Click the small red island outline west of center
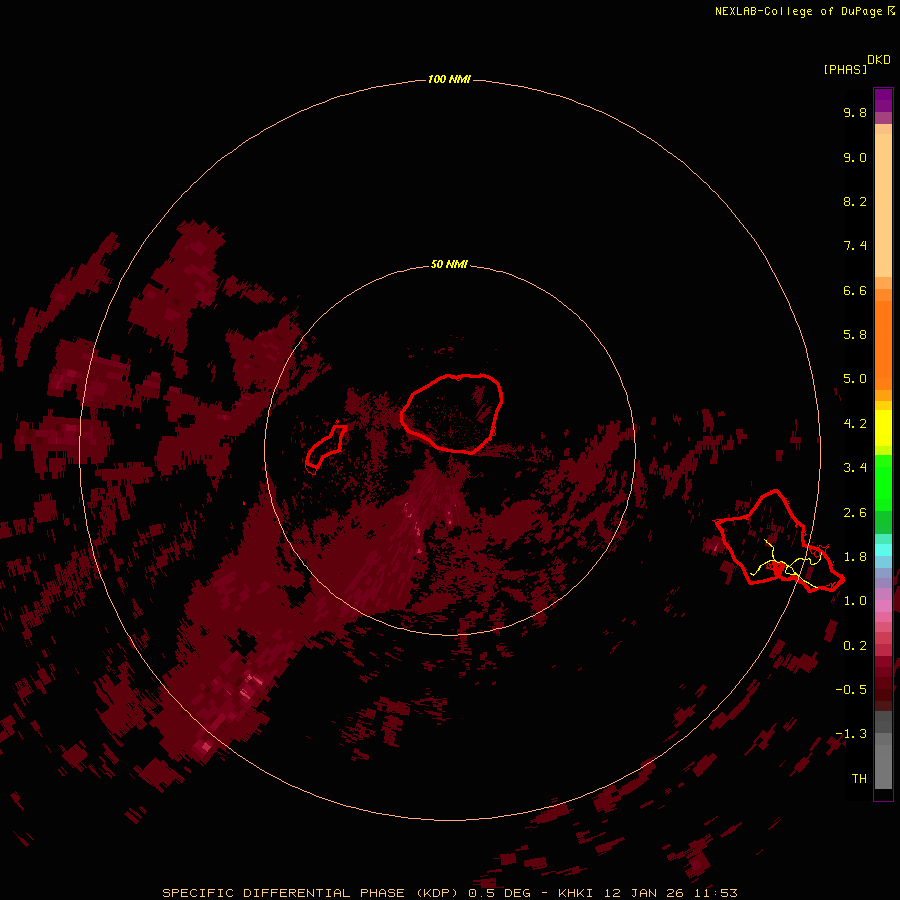900x900 pixels. tap(326, 447)
